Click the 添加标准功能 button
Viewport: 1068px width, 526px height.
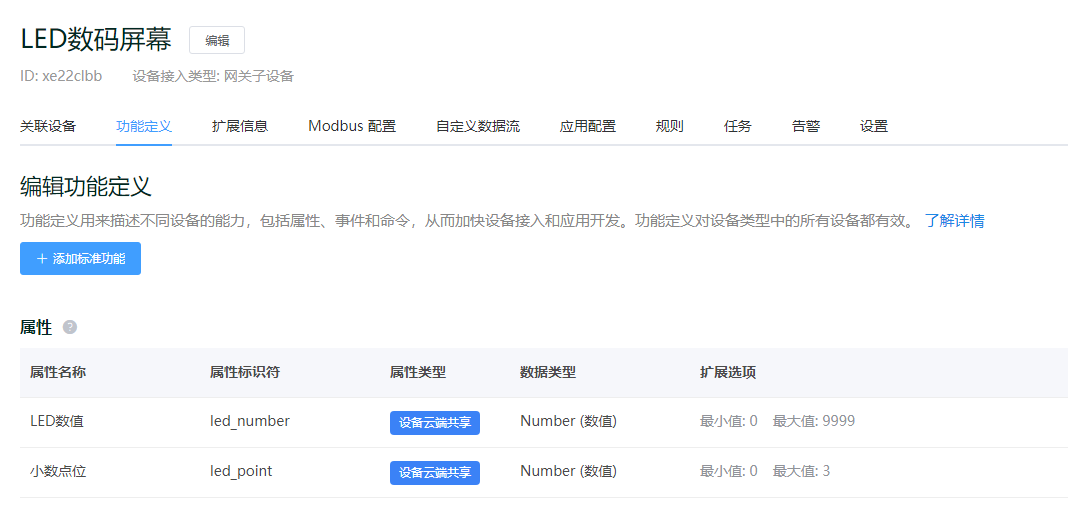[80, 259]
